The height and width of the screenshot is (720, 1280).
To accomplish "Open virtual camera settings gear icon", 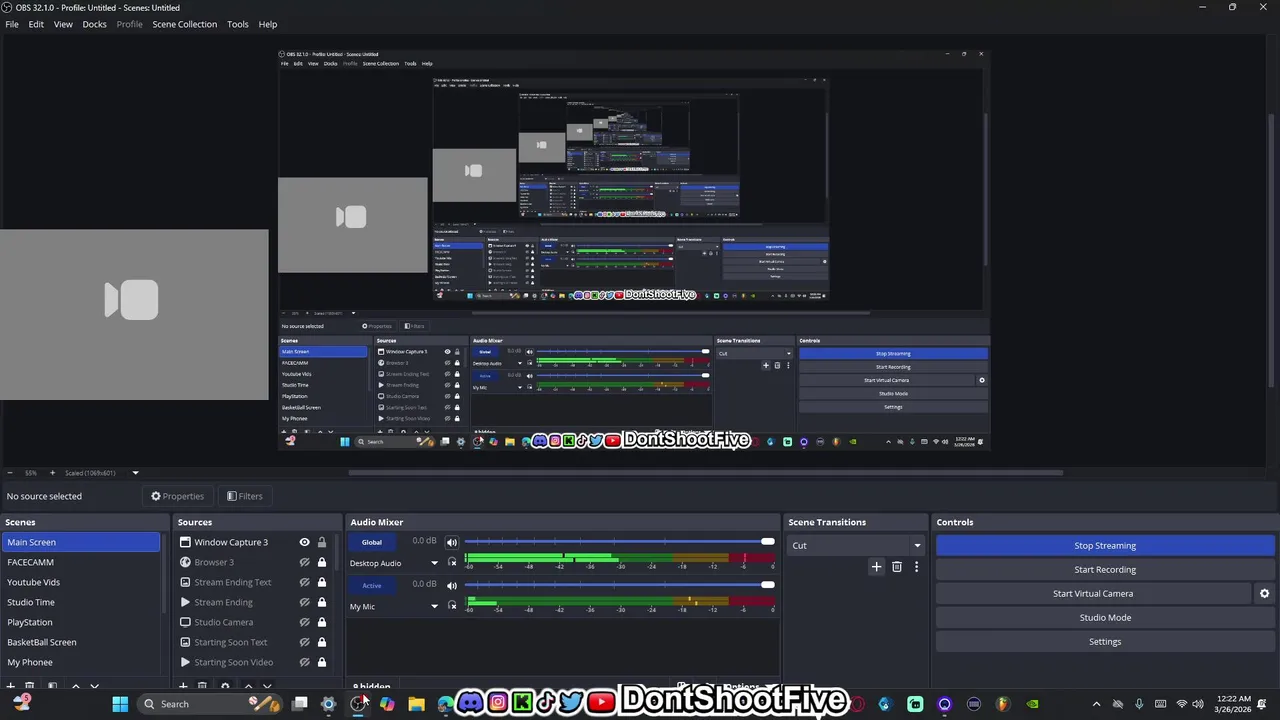I will click(1264, 594).
